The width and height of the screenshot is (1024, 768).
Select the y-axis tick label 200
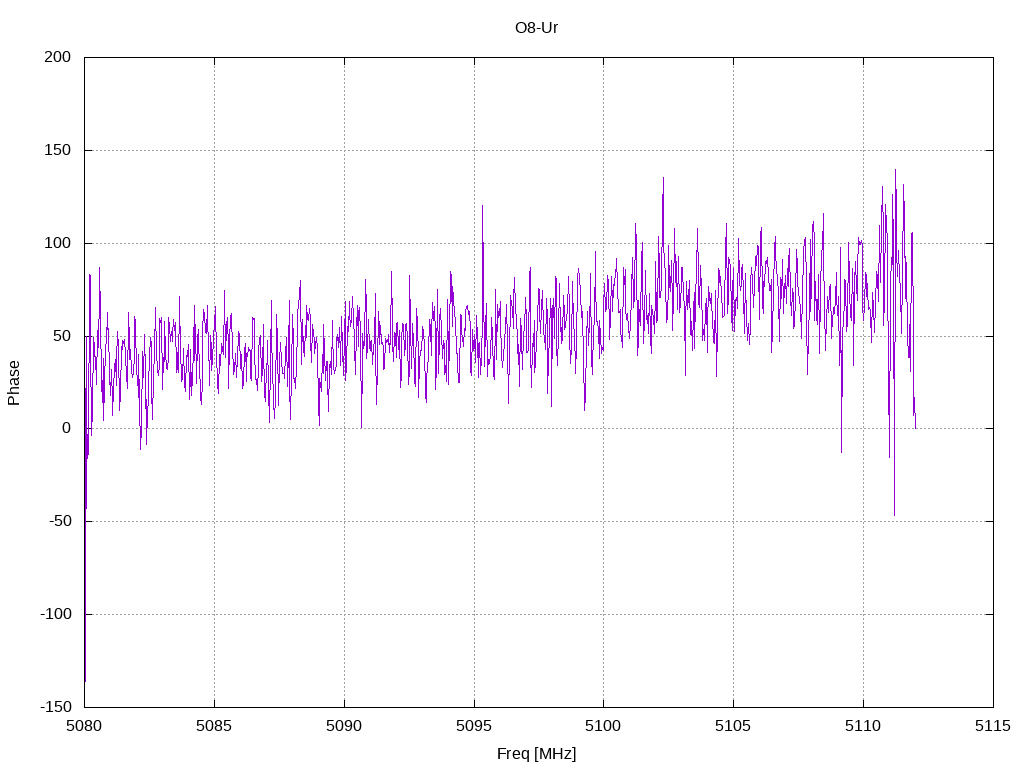point(57,57)
